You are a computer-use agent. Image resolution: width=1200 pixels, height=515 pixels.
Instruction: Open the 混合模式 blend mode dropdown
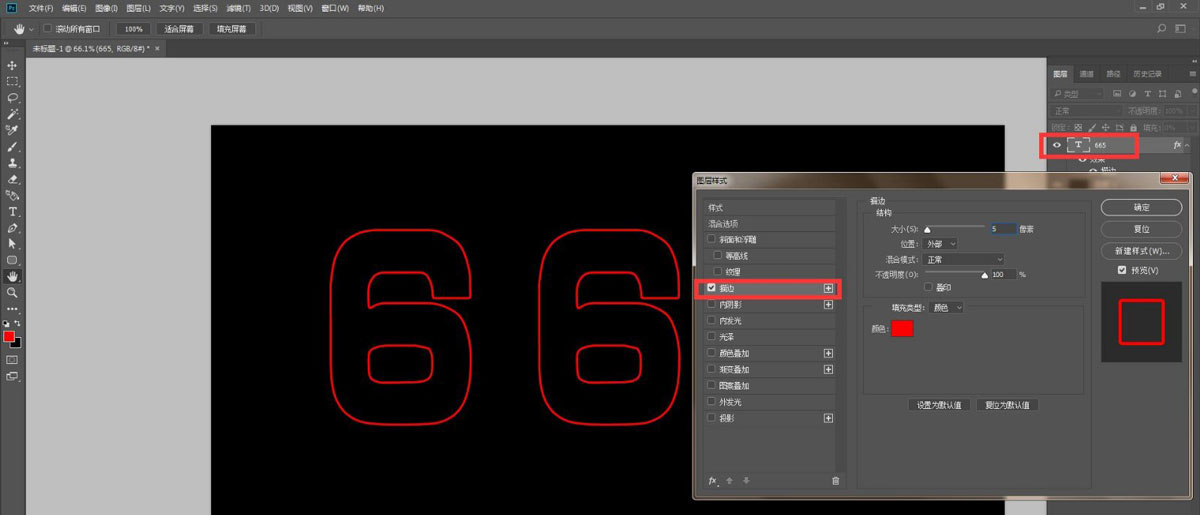pyautogui.click(x=964, y=259)
